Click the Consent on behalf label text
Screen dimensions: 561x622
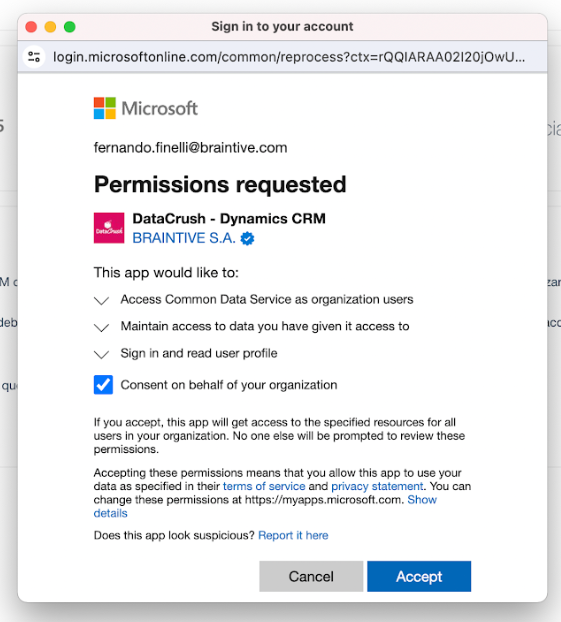pos(229,385)
